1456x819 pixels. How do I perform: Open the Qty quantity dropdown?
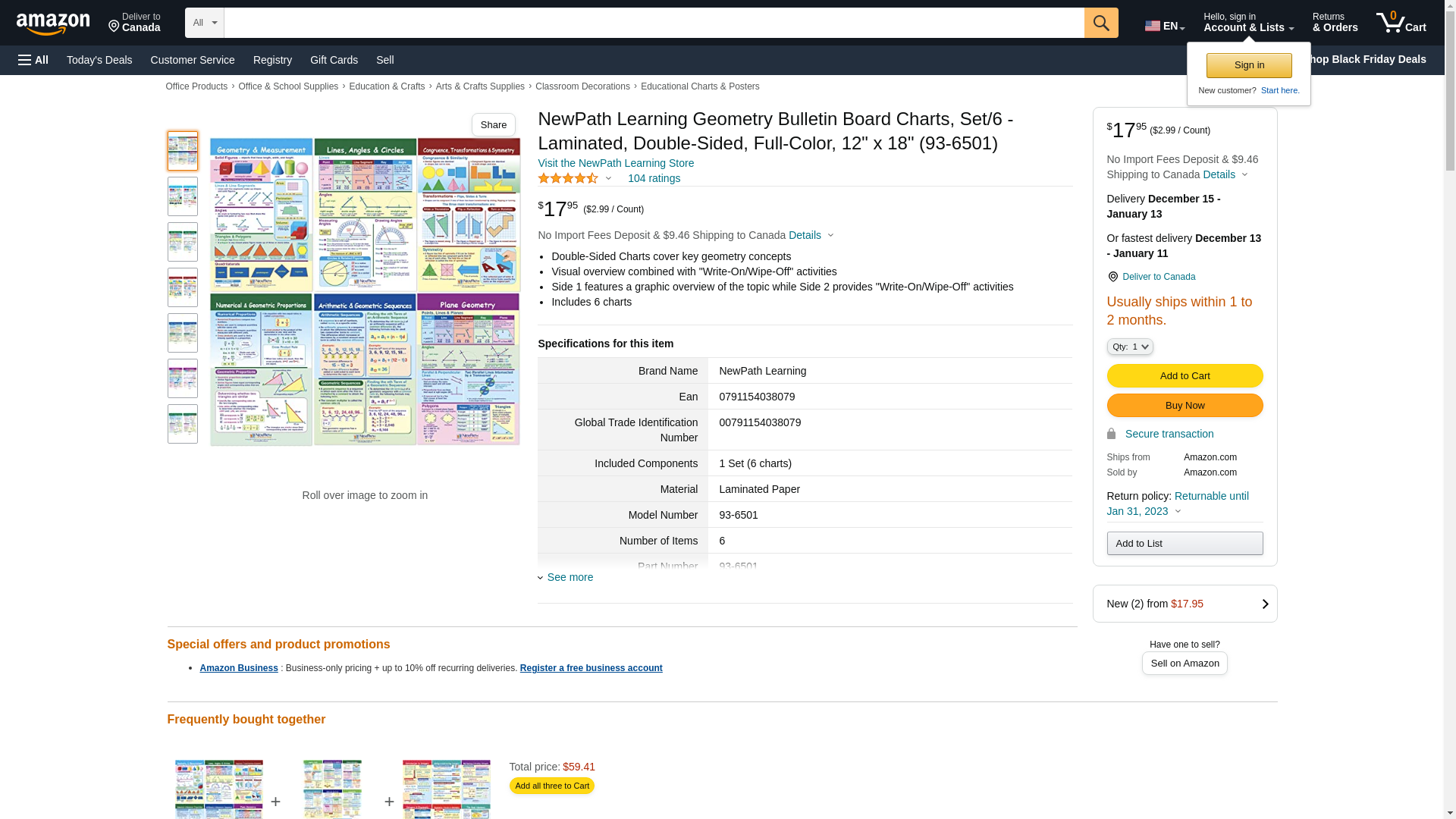[x=1129, y=347]
